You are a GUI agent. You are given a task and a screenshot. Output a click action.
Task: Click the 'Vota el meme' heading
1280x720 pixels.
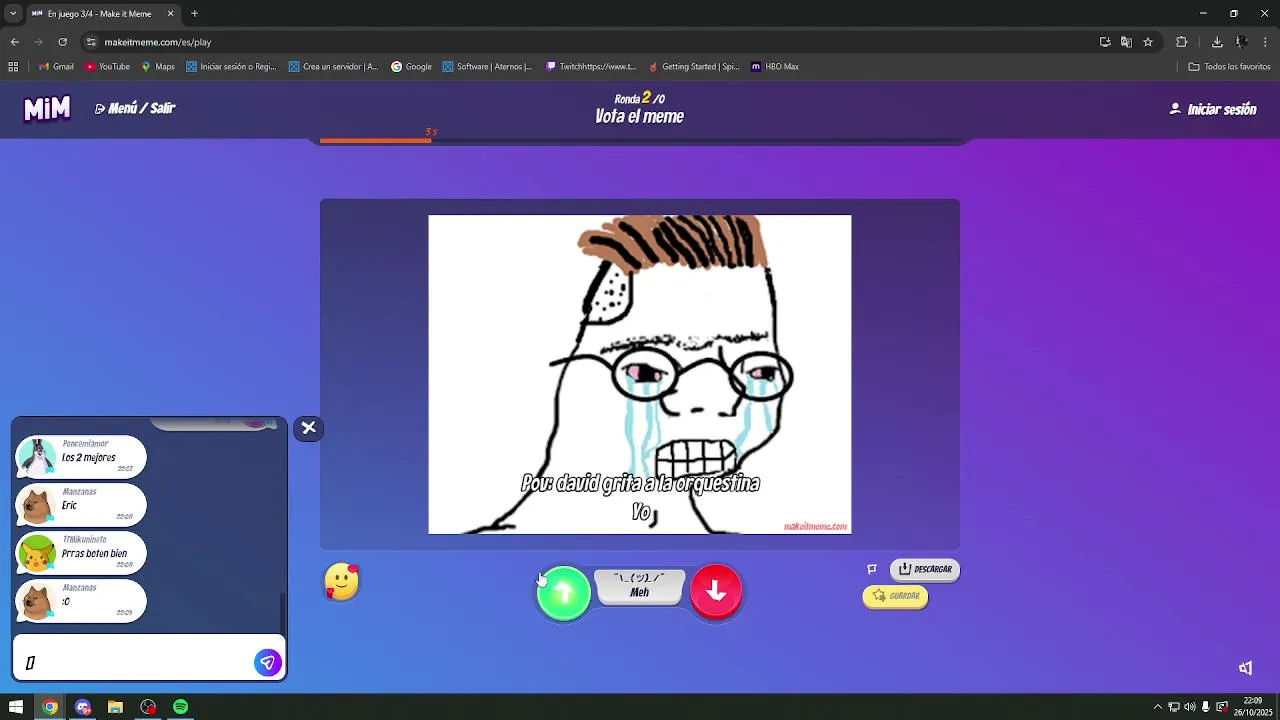(639, 116)
